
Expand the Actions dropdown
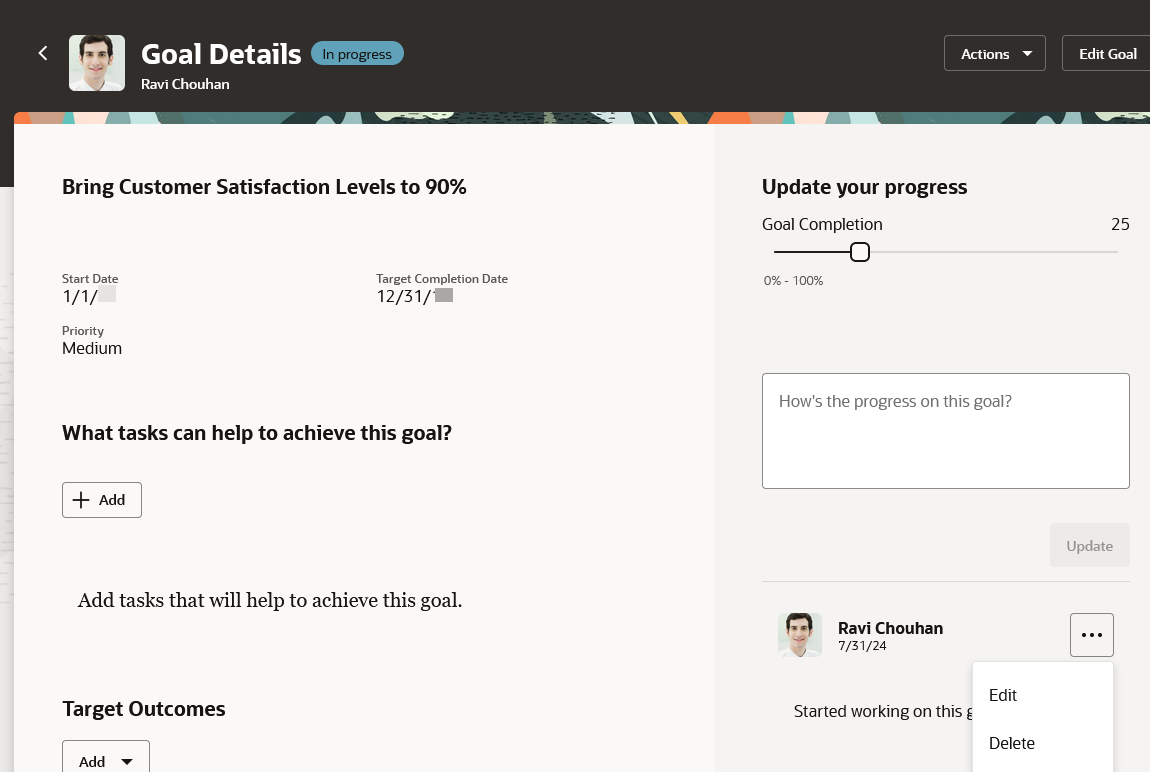pos(995,54)
